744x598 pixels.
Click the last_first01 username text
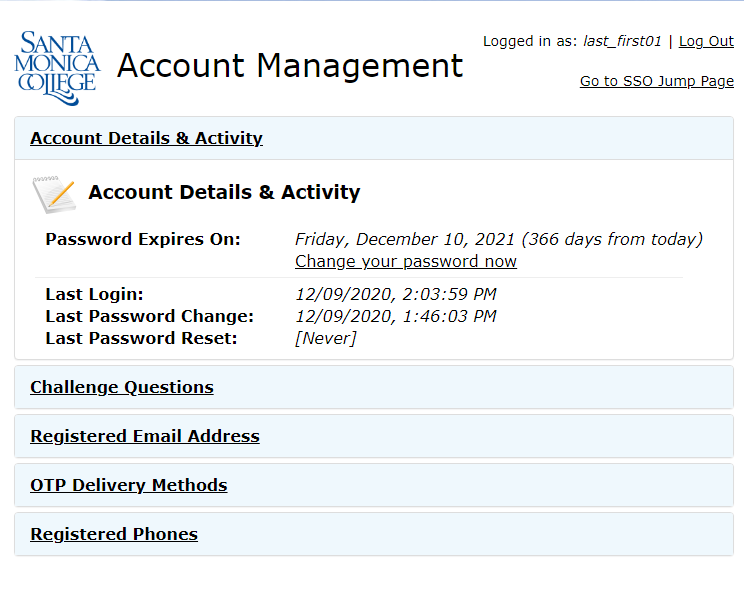pyautogui.click(x=622, y=41)
